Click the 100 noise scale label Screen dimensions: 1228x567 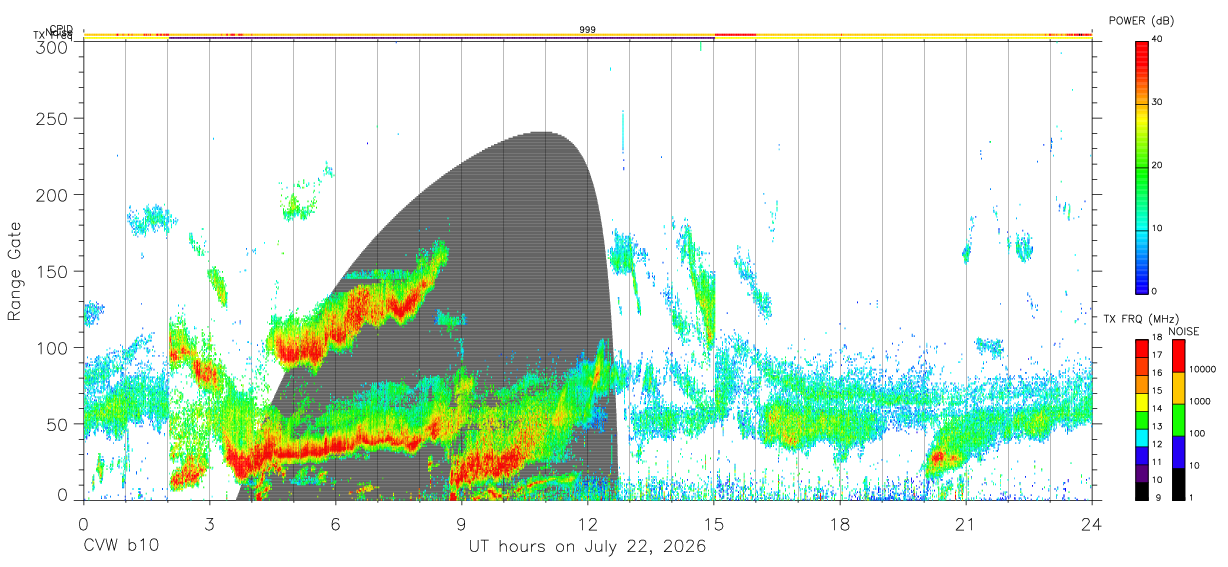click(x=1197, y=433)
